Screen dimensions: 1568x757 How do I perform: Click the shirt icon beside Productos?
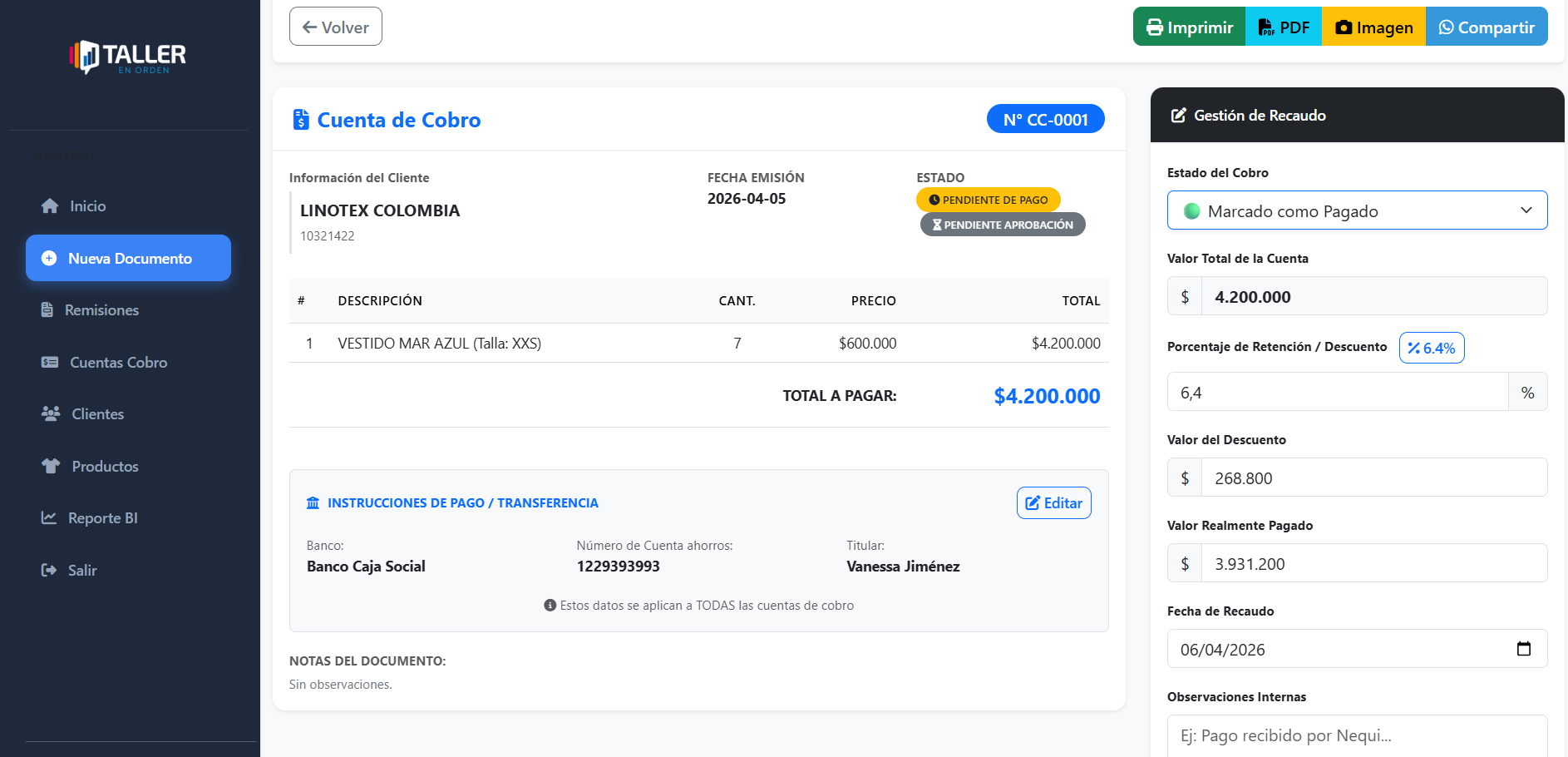point(51,466)
